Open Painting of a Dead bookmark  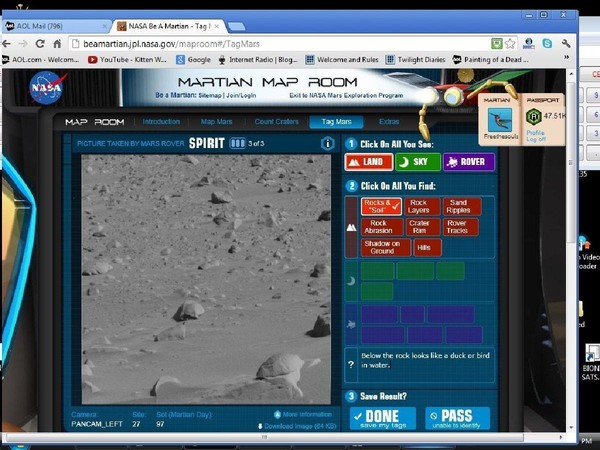tap(491, 59)
